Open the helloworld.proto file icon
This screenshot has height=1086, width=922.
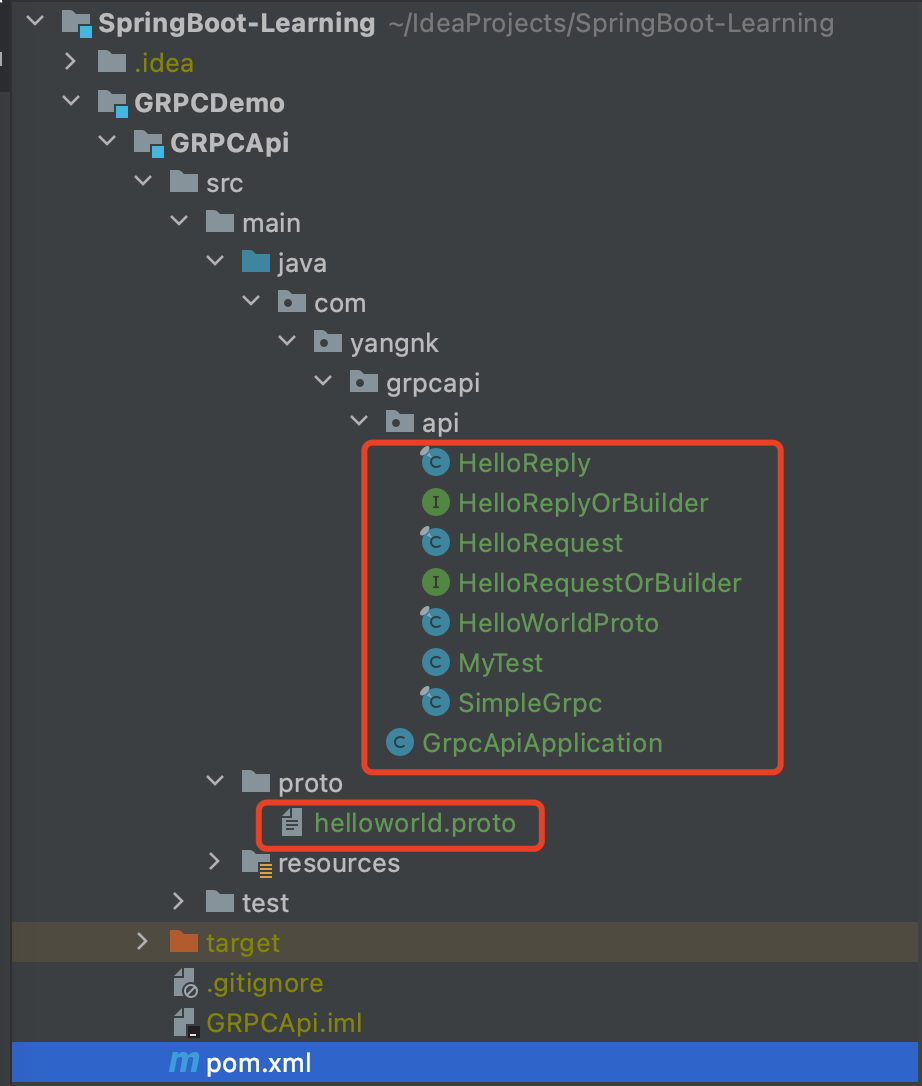pyautogui.click(x=291, y=824)
